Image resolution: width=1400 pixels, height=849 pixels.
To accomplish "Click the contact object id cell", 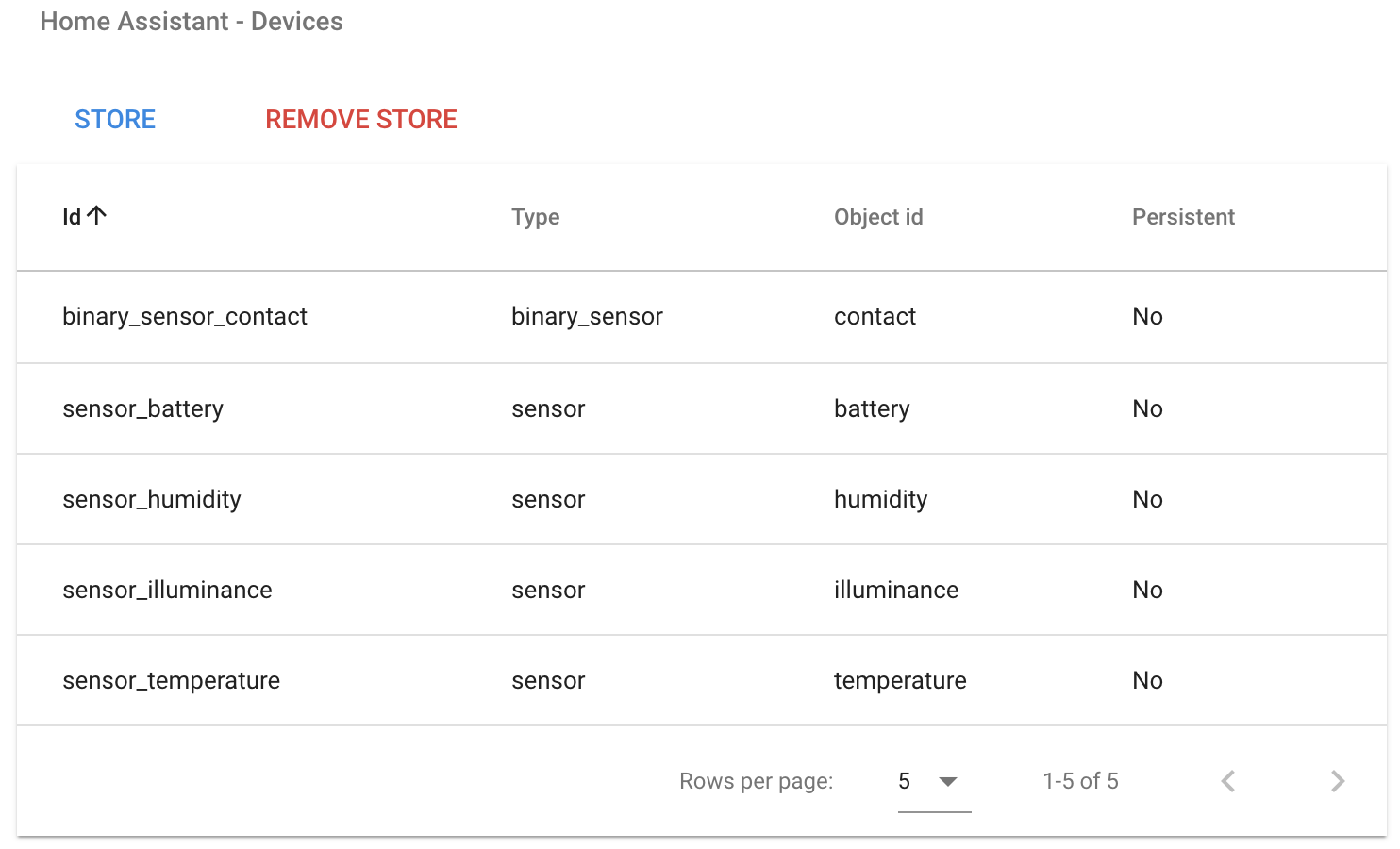I will pos(875,317).
